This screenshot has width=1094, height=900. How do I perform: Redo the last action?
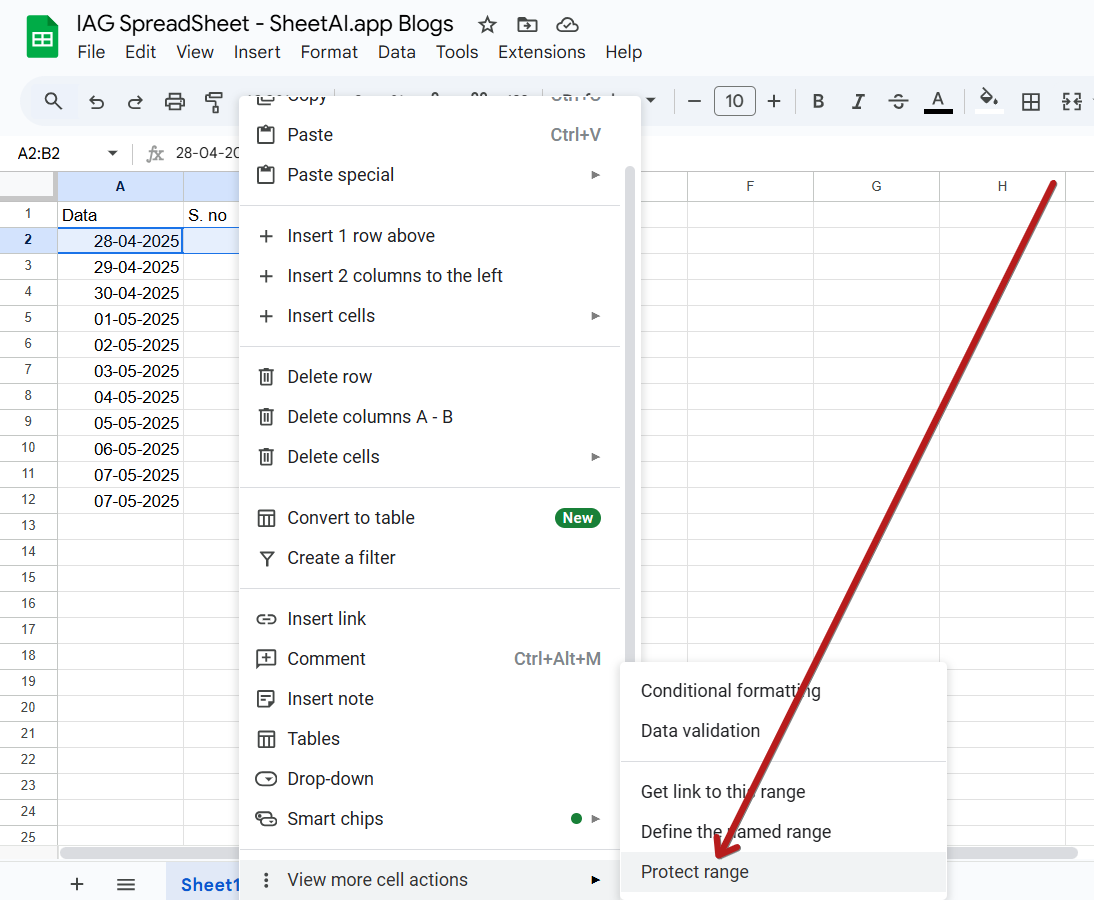tap(135, 102)
